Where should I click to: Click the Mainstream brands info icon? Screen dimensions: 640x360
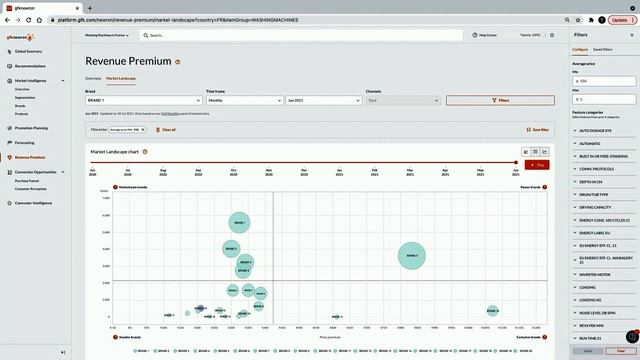point(116,187)
